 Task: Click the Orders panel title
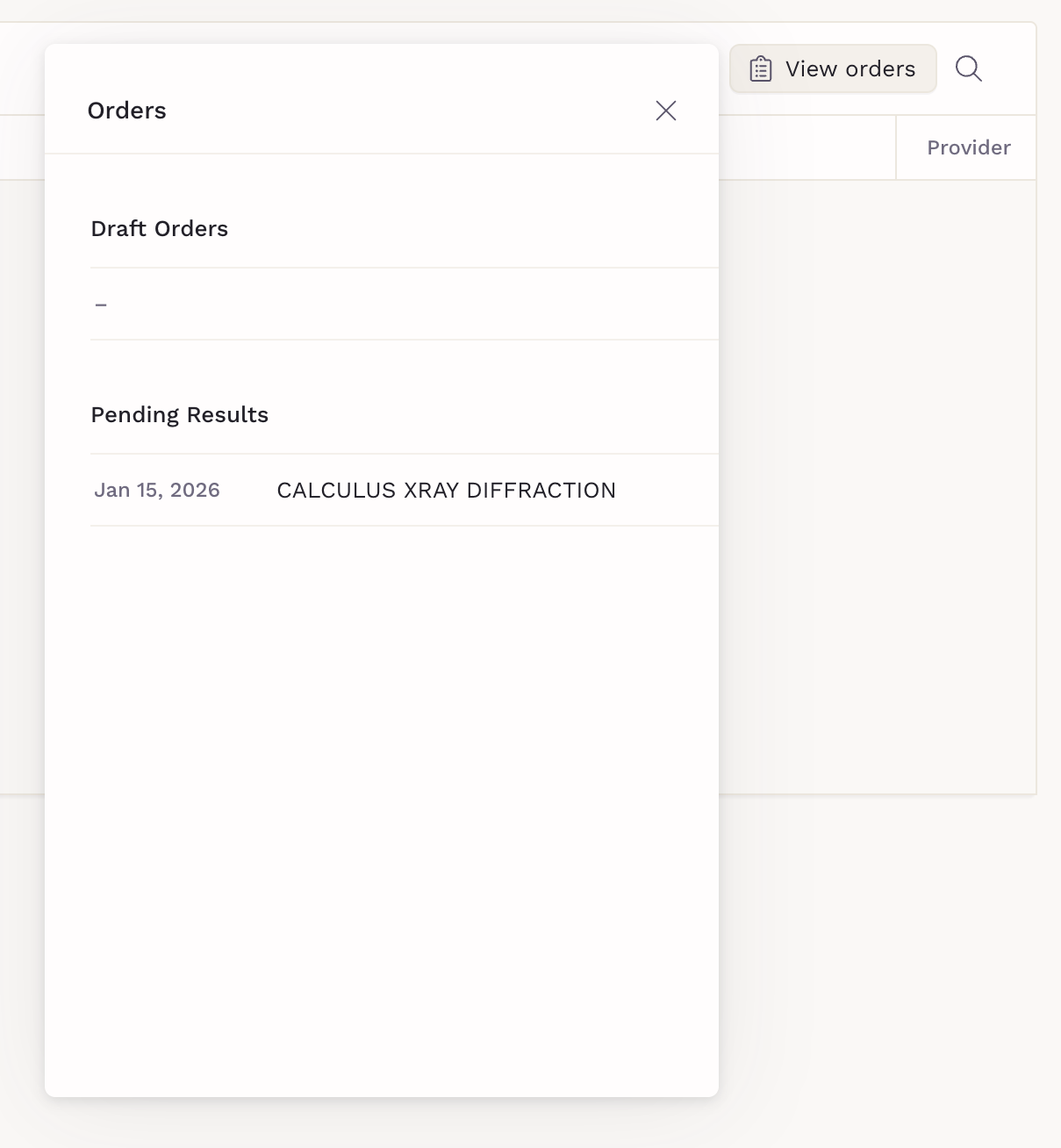pyautogui.click(x=127, y=111)
